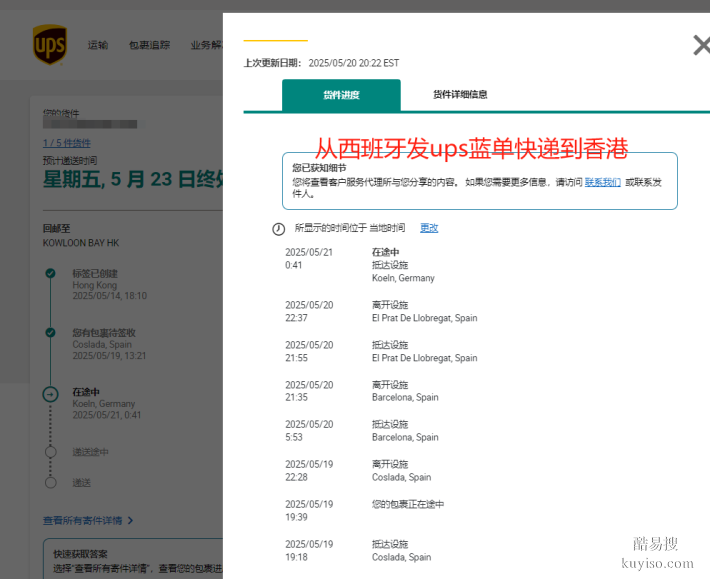Open the 联系我们 link

[x=603, y=182]
